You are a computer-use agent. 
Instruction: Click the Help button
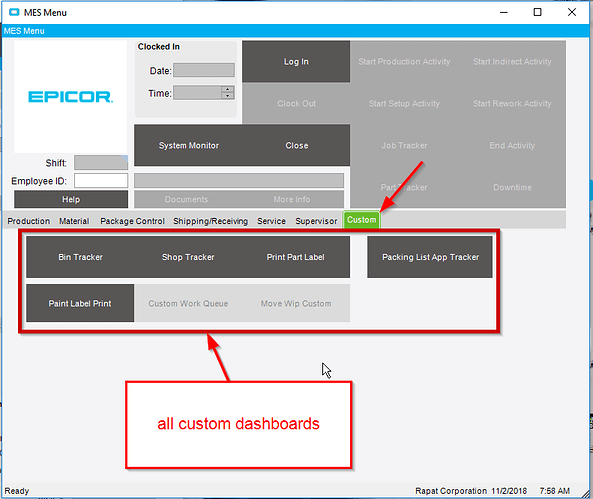(x=71, y=199)
